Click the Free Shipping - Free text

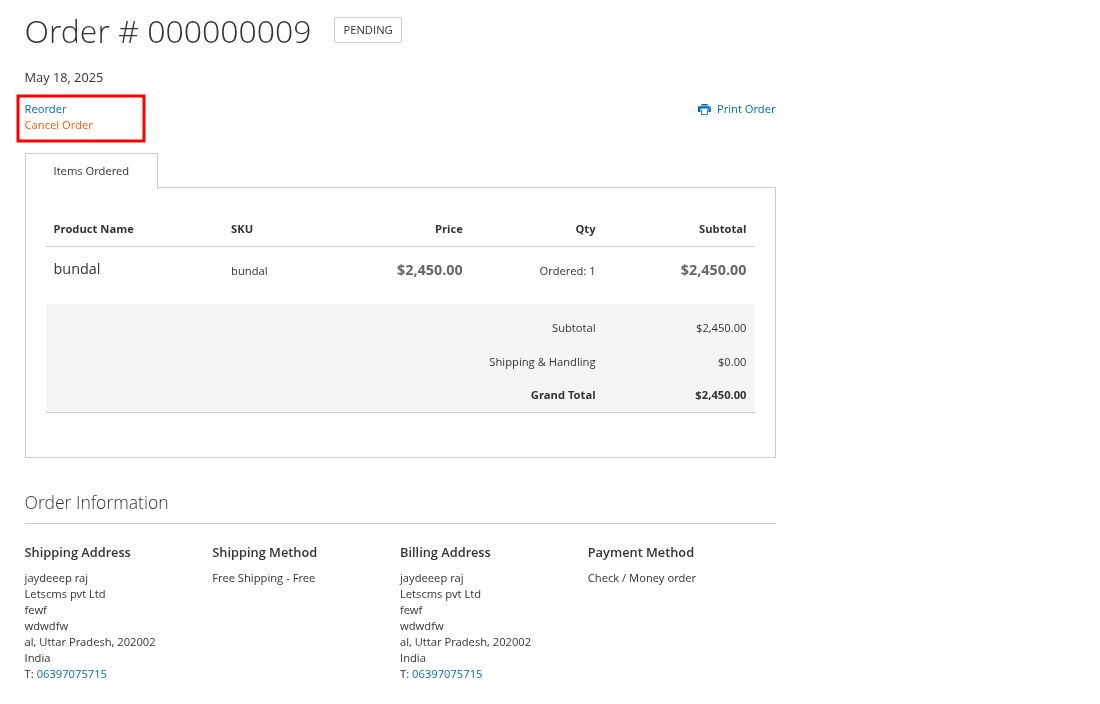click(x=263, y=578)
